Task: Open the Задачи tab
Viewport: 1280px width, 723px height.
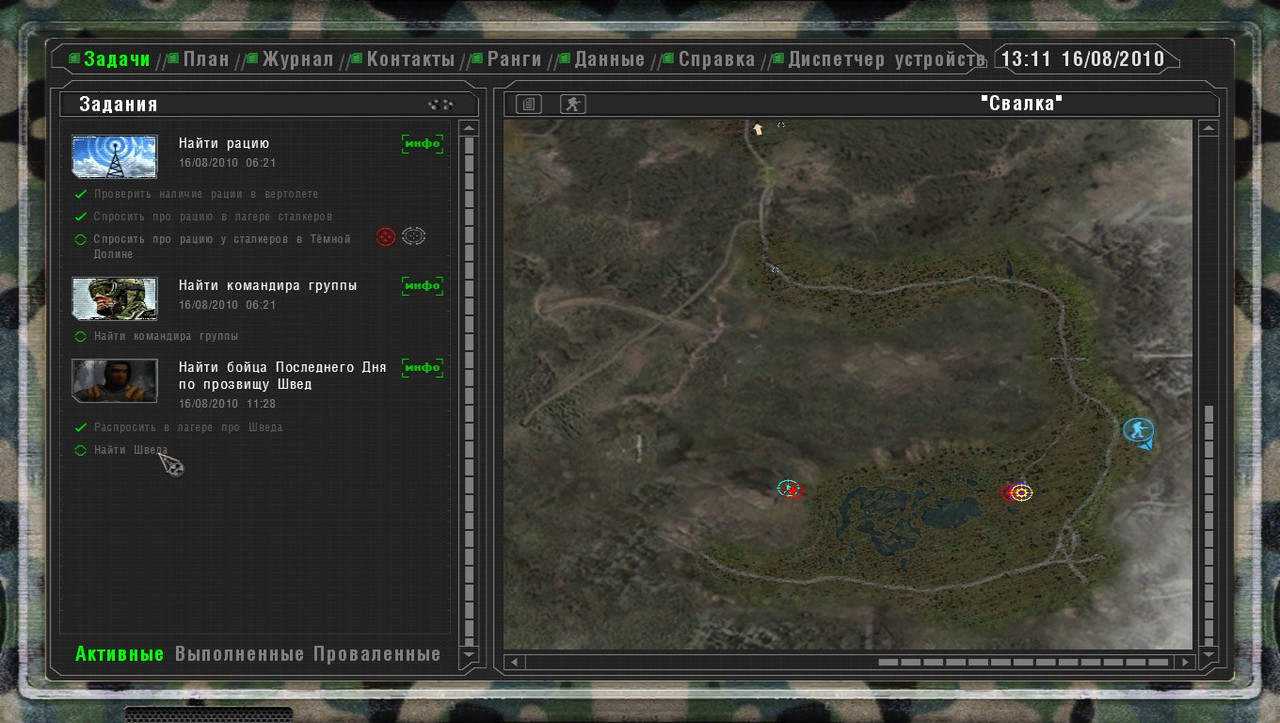Action: point(116,59)
